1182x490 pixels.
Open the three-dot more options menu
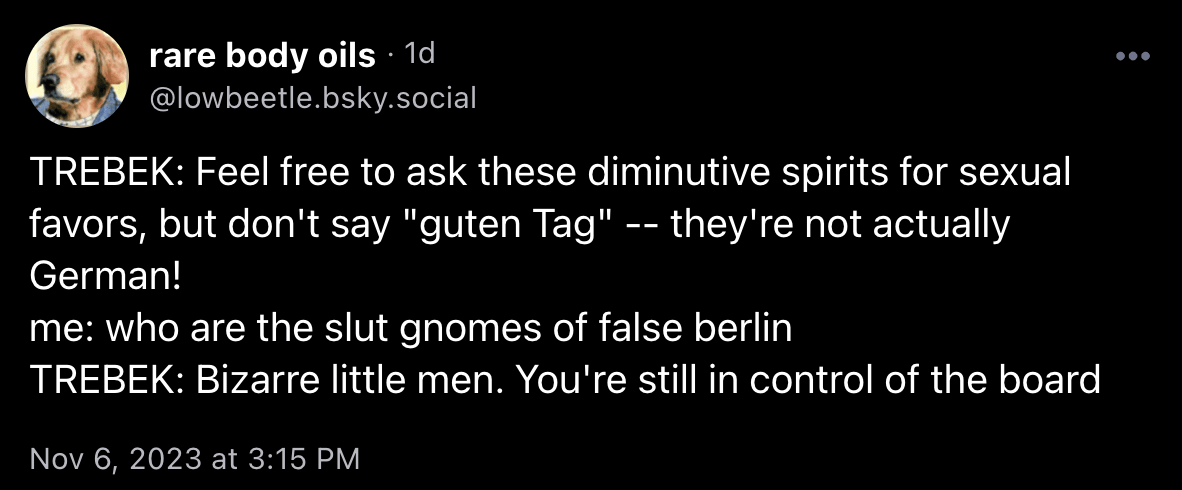(x=1133, y=57)
